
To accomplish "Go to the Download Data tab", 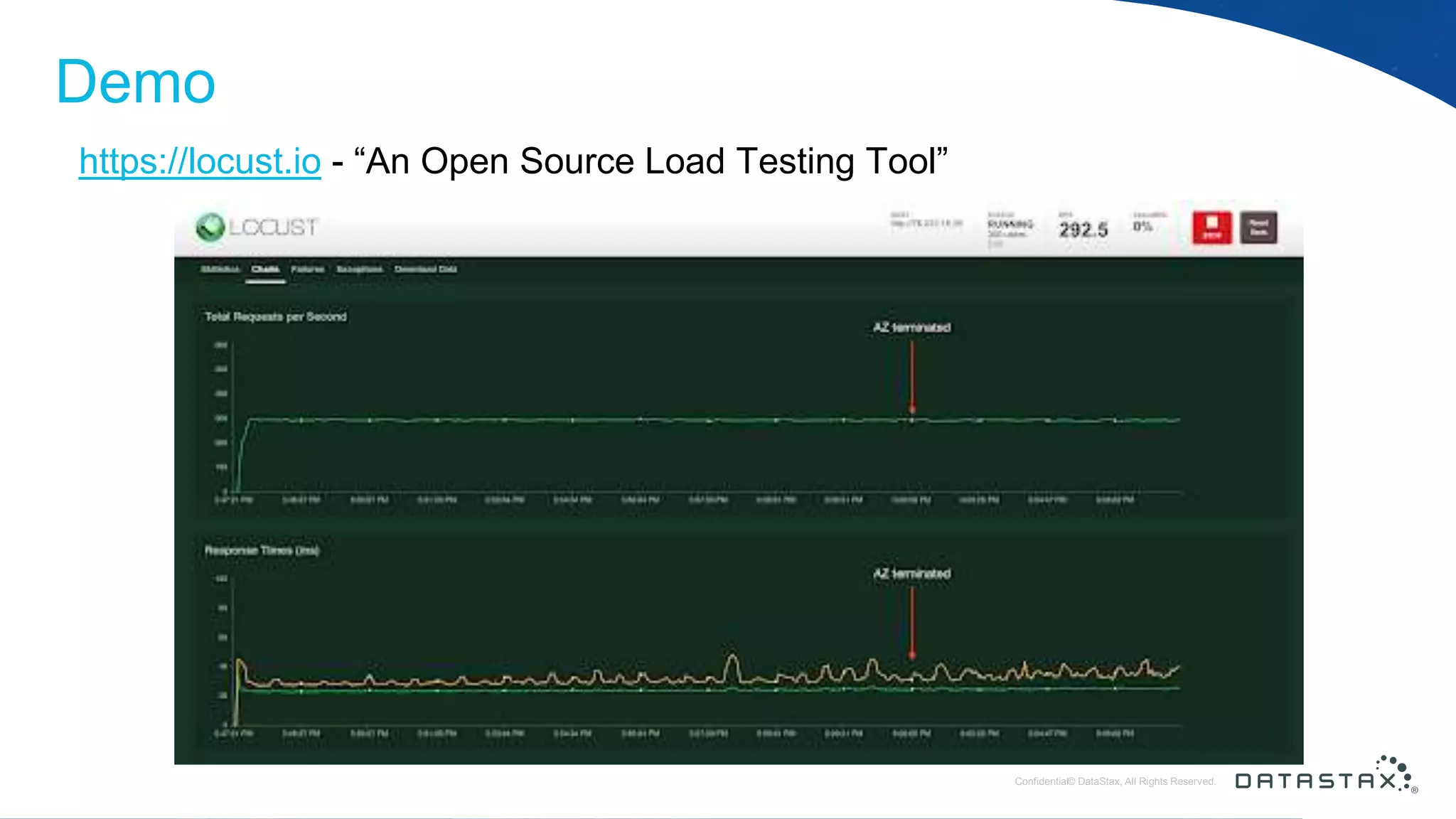I will click(x=426, y=269).
